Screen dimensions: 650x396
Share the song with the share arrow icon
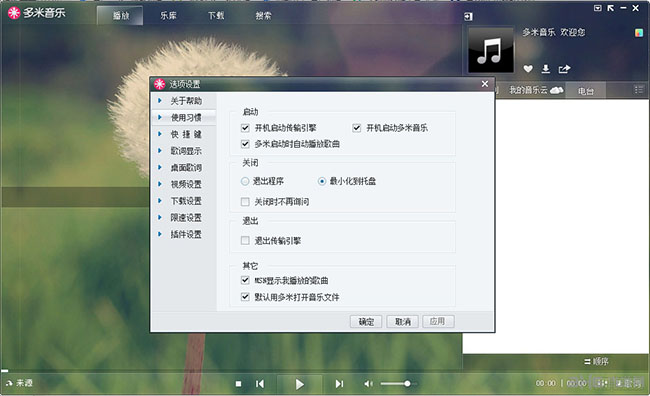point(564,69)
